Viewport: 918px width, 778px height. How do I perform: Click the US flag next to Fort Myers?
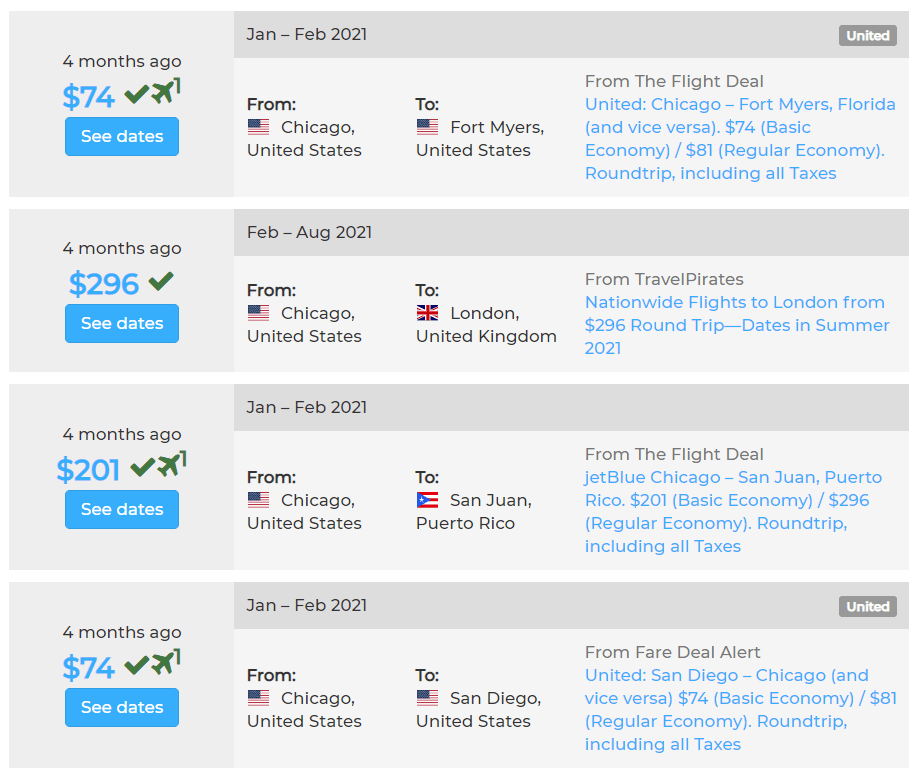(x=427, y=127)
